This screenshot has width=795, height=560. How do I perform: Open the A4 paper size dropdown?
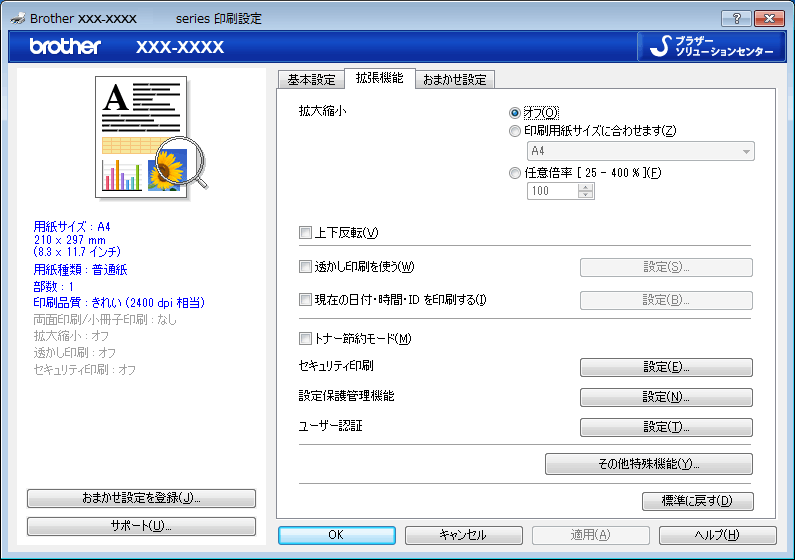pos(641,151)
